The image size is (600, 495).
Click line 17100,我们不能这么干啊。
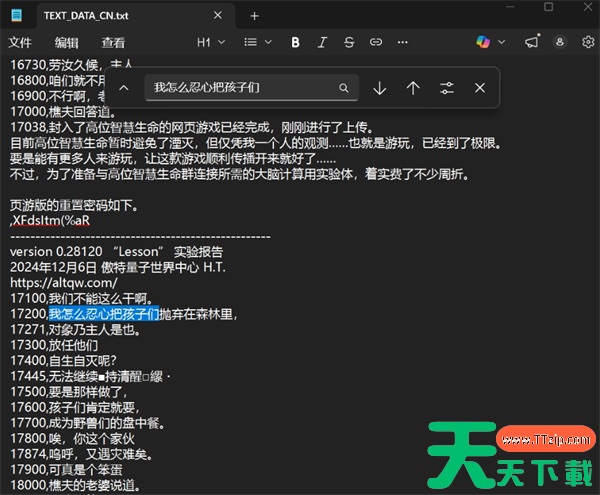tap(82, 298)
